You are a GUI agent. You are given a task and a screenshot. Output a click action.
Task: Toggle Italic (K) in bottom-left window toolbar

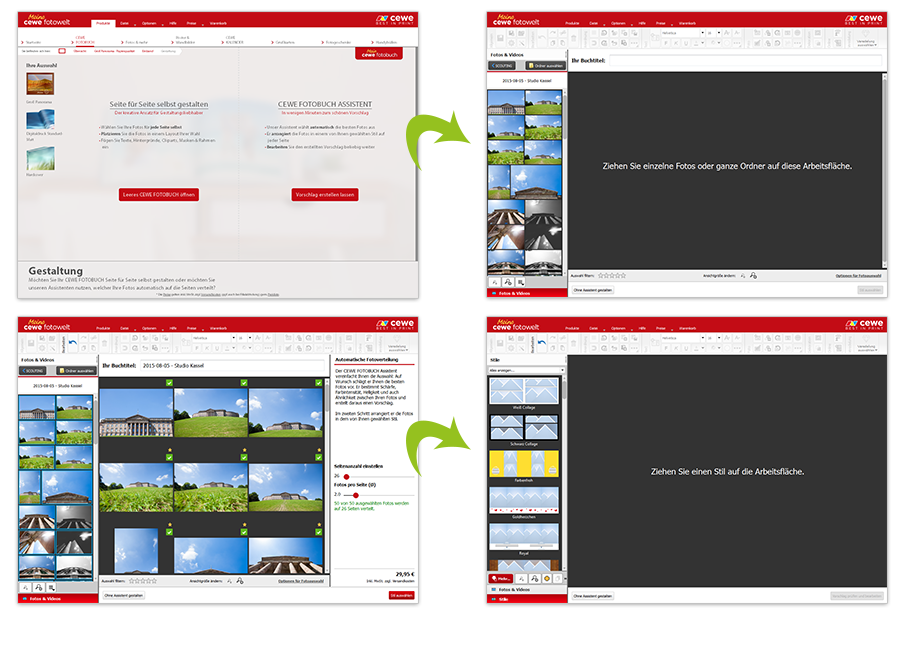[x=208, y=348]
